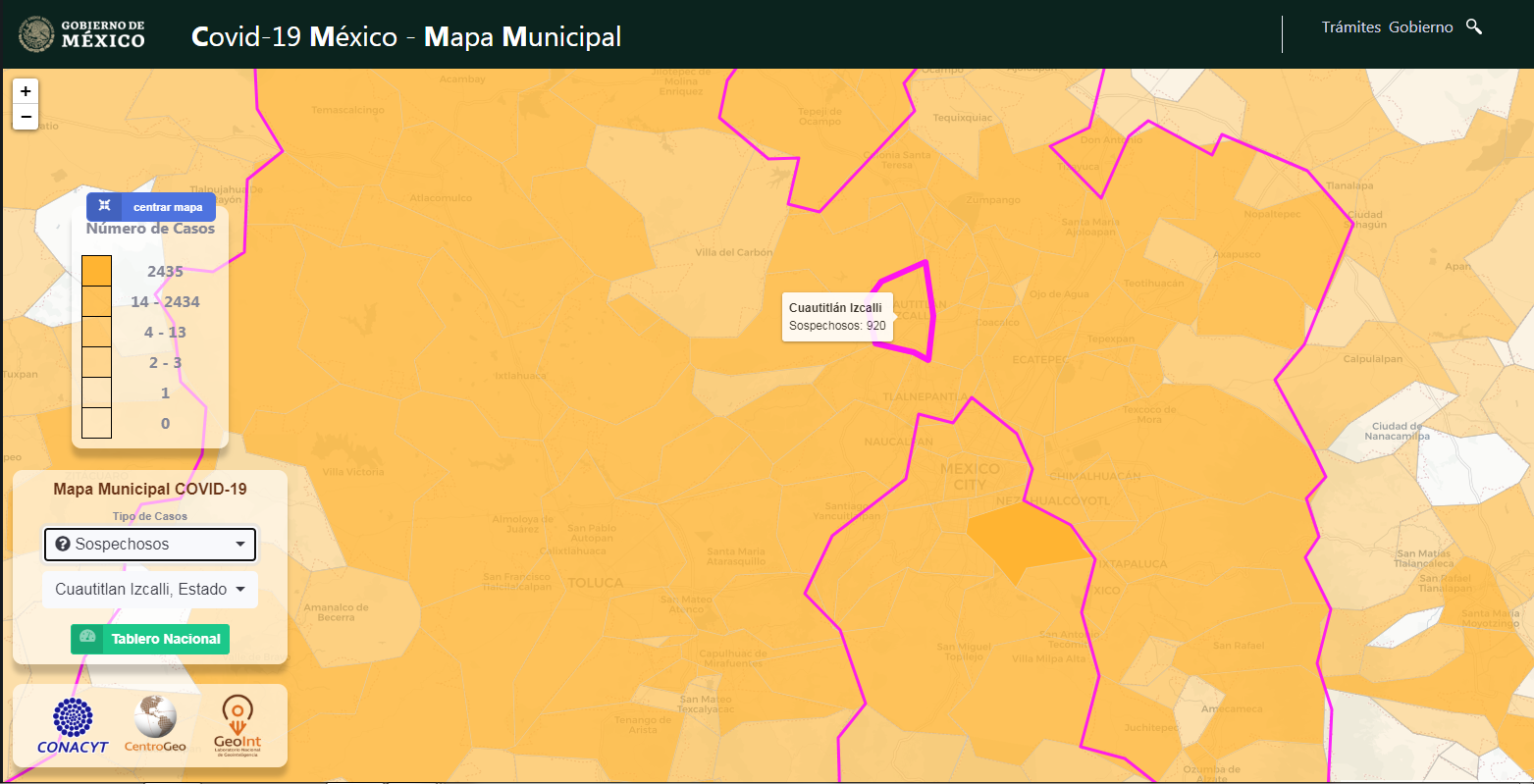Click the search magnifier icon in header

coord(1473,26)
